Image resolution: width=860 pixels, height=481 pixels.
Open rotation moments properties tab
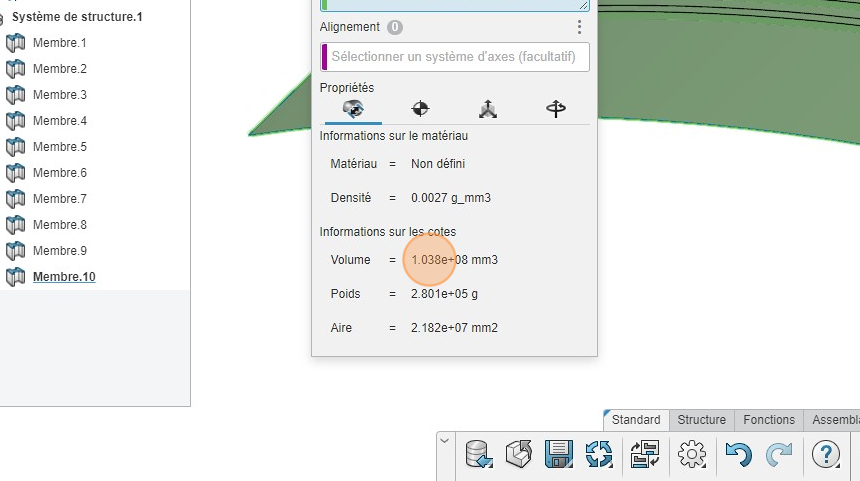coord(556,109)
